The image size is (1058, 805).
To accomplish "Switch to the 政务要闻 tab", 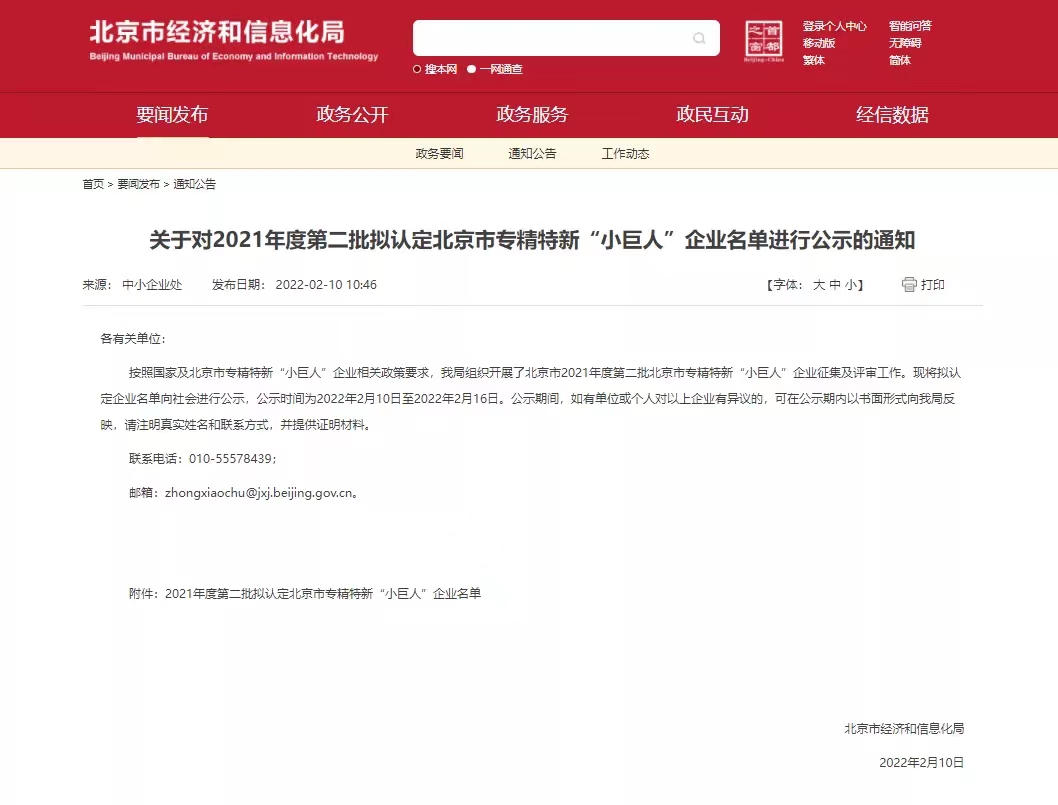I will tap(440, 153).
